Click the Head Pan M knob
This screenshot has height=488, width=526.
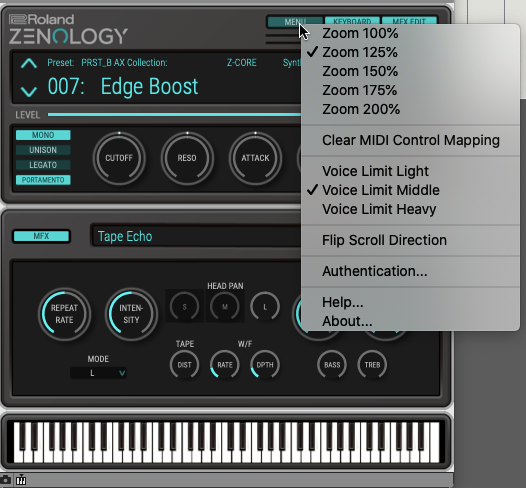point(225,307)
